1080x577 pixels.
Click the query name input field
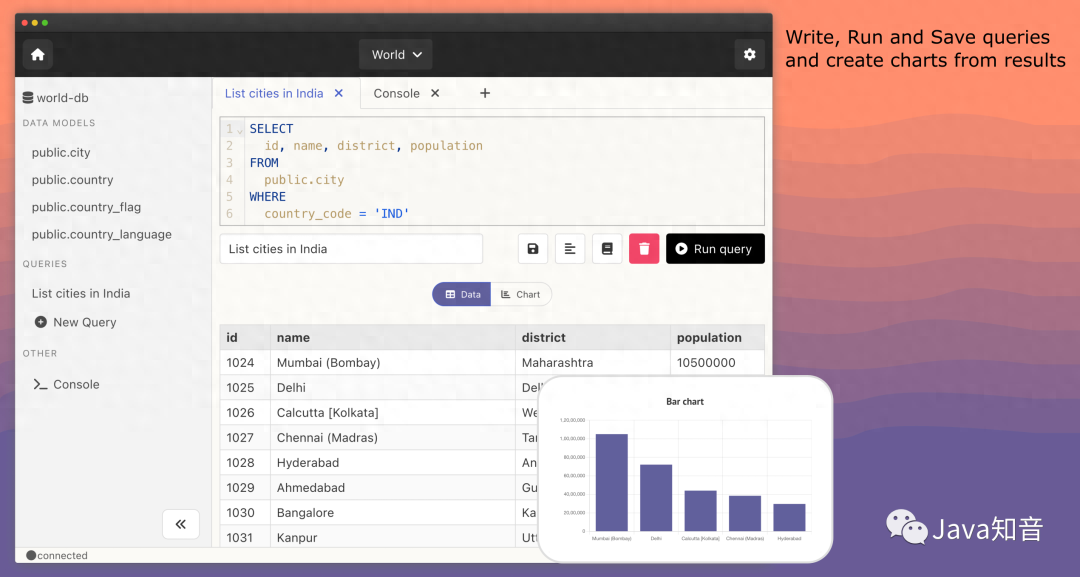tap(350, 249)
